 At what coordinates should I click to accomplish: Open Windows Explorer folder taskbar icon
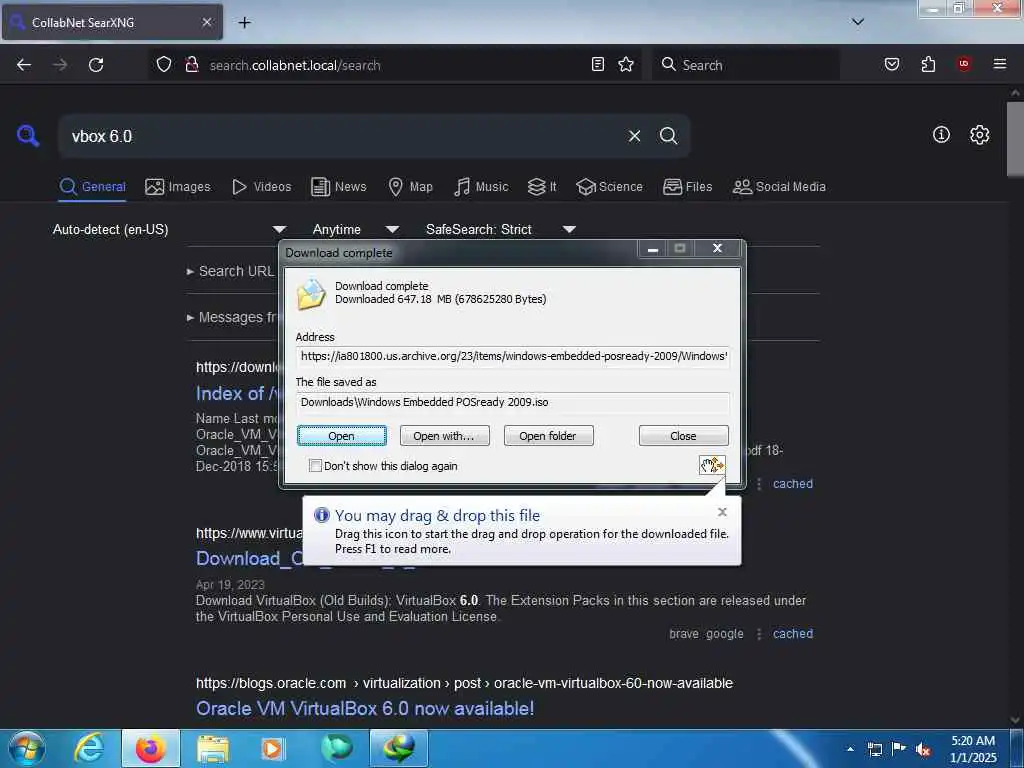(213, 748)
